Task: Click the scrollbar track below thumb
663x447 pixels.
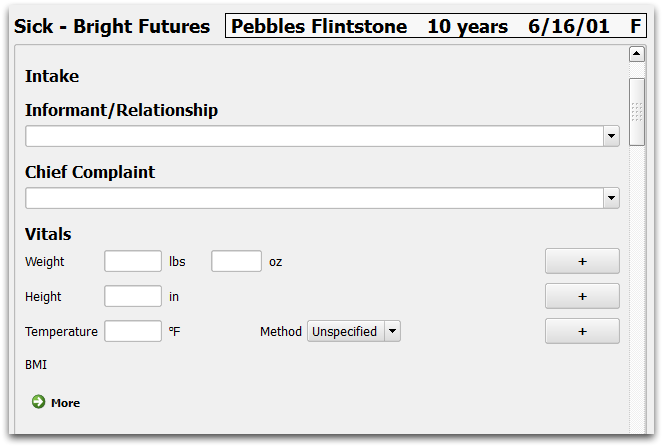Action: tap(637, 288)
